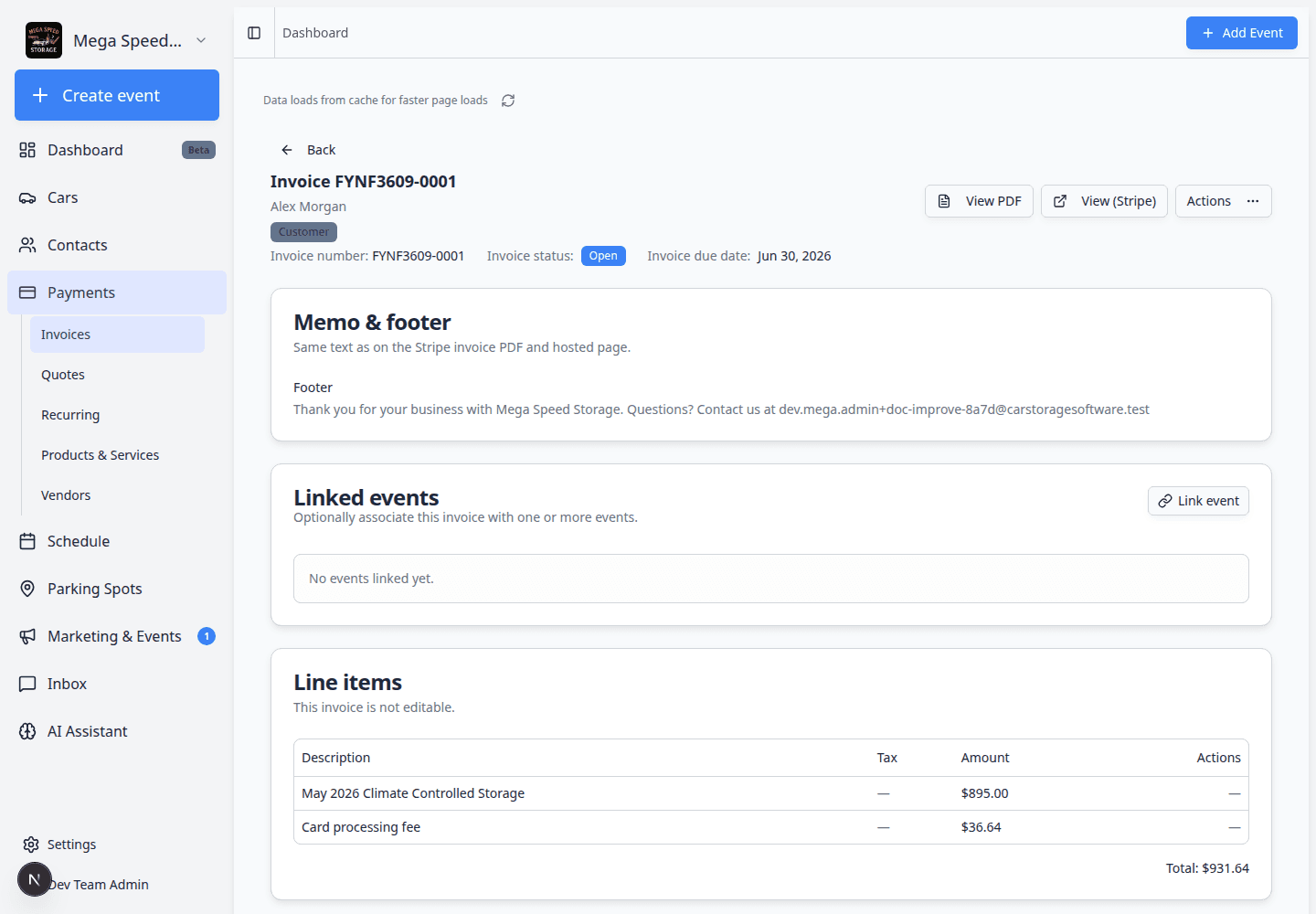The width and height of the screenshot is (1316, 914).
Task: Go back using the Back arrow
Action: tap(287, 150)
